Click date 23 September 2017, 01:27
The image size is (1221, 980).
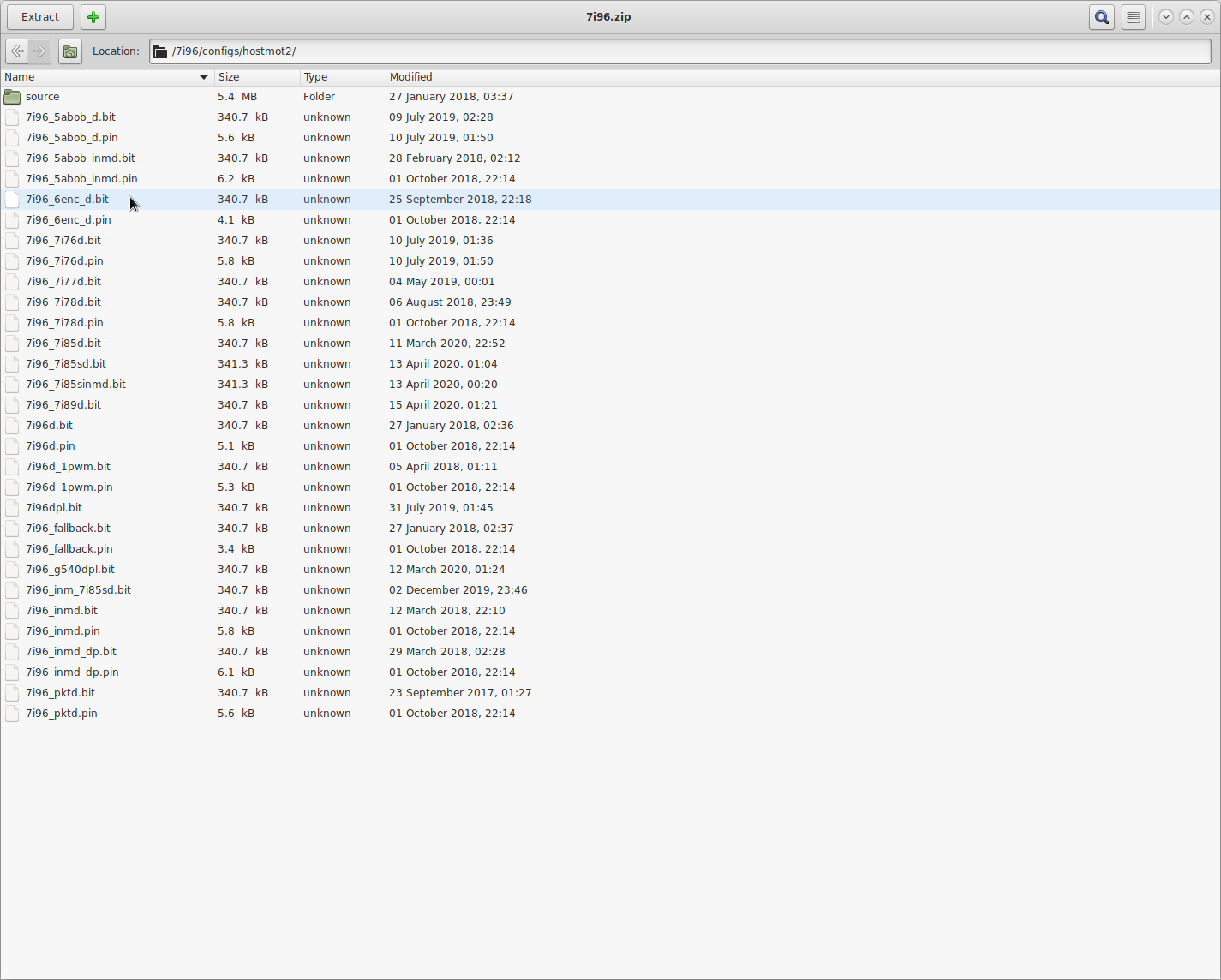tap(460, 693)
